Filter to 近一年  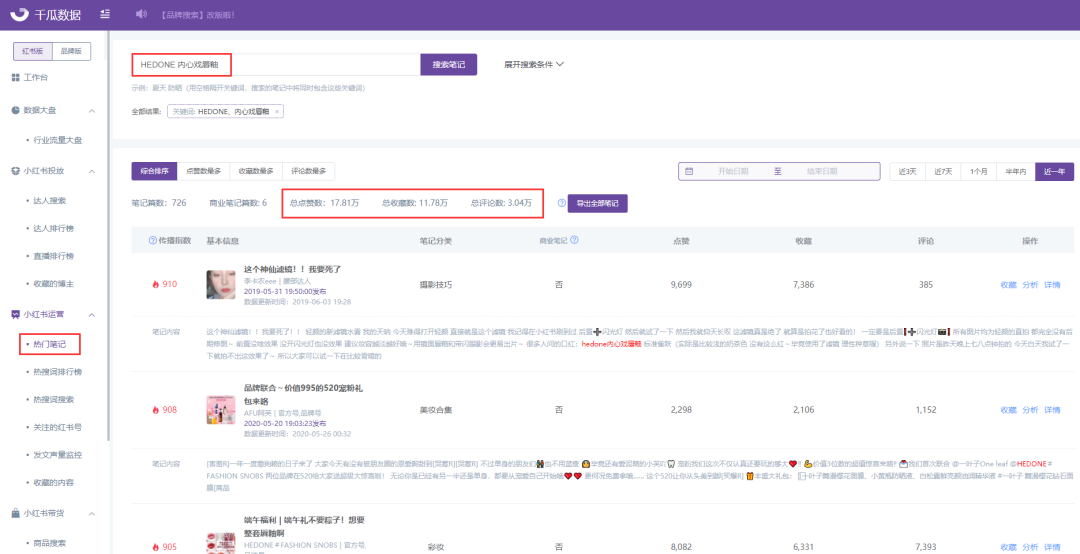[x=1055, y=172]
